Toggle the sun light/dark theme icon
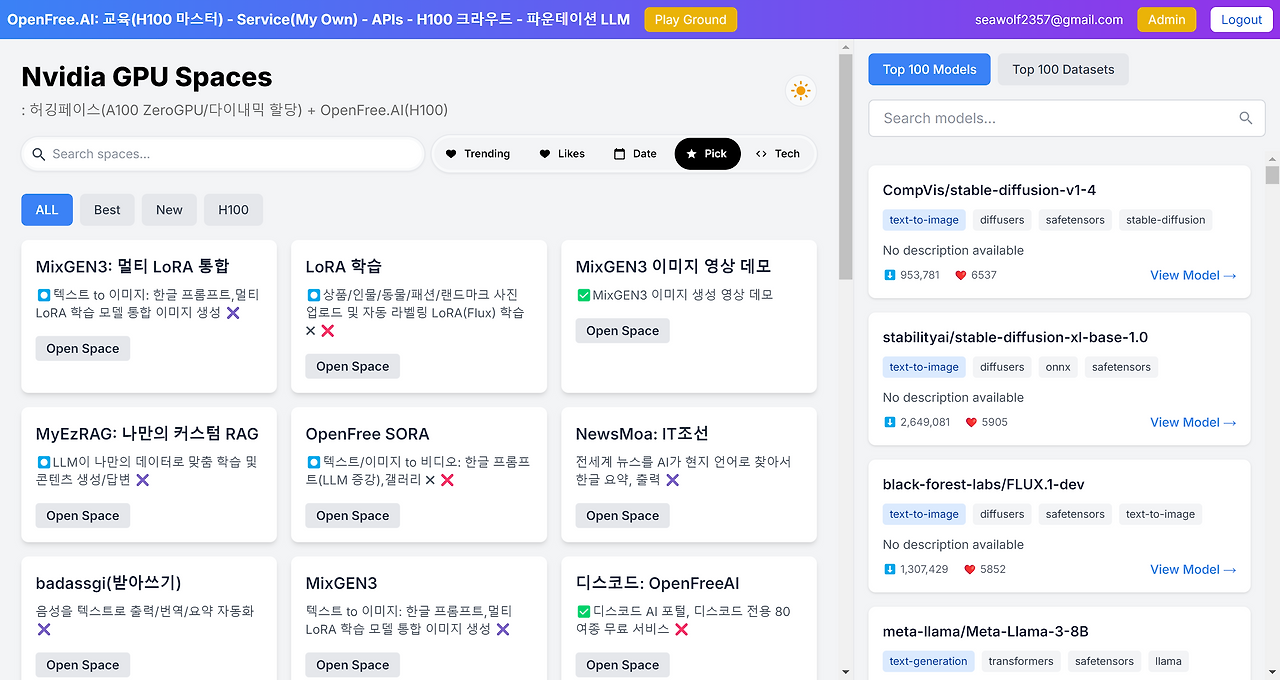Image resolution: width=1280 pixels, height=680 pixels. (800, 91)
